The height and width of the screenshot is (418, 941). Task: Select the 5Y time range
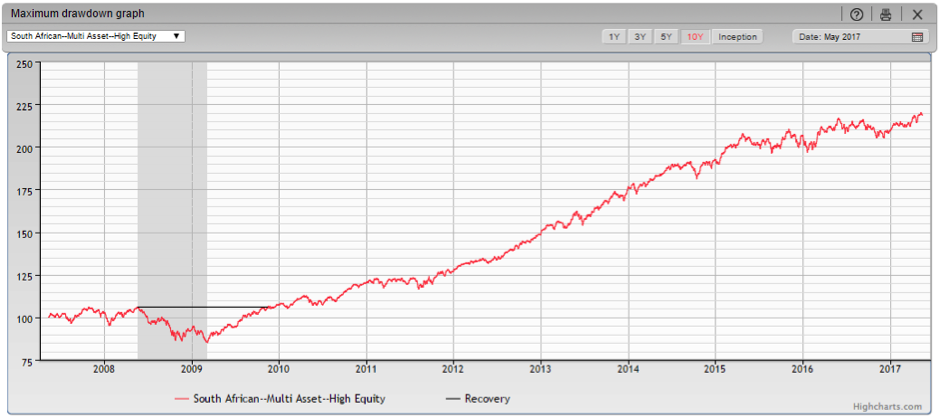[x=667, y=37]
